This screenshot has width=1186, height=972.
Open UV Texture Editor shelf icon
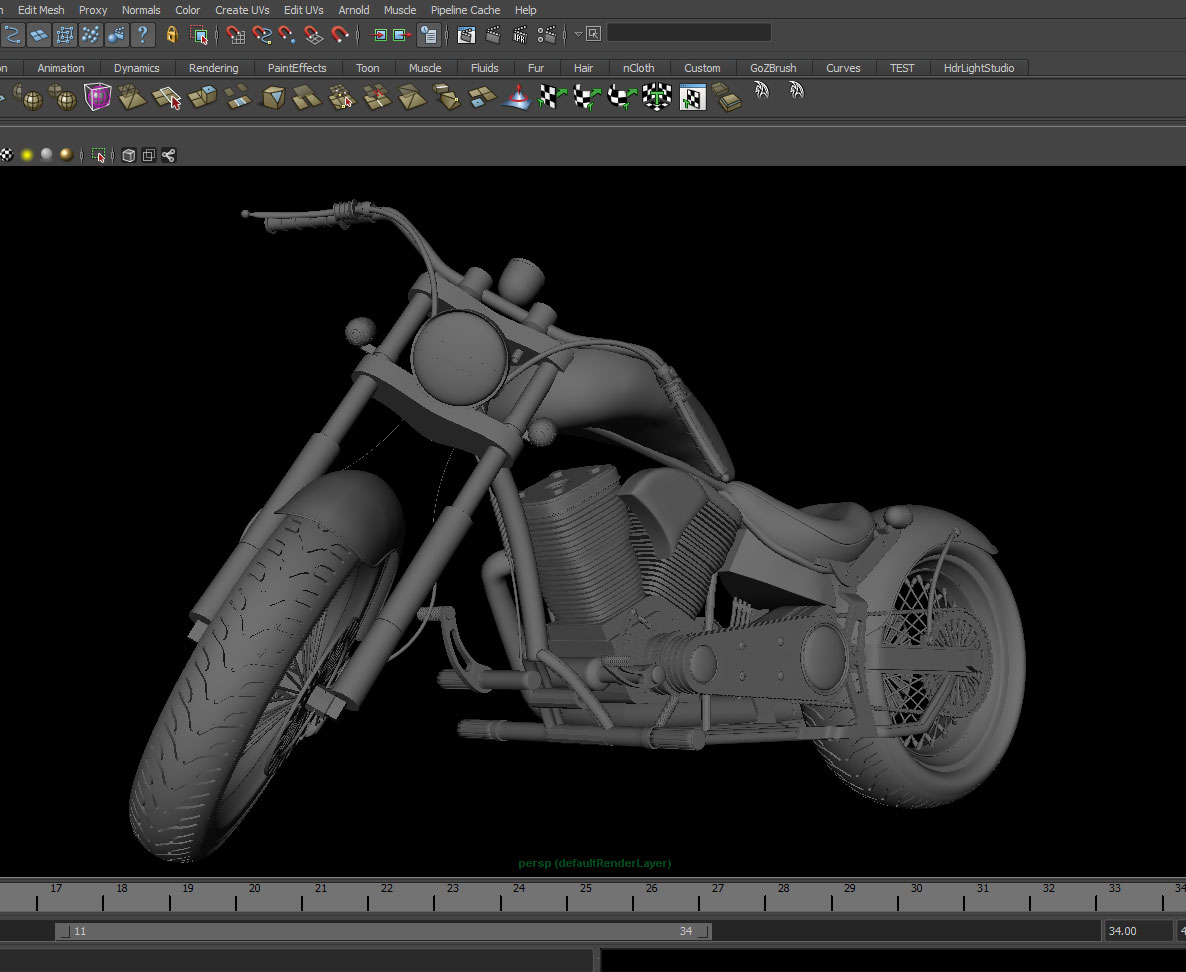[x=692, y=97]
